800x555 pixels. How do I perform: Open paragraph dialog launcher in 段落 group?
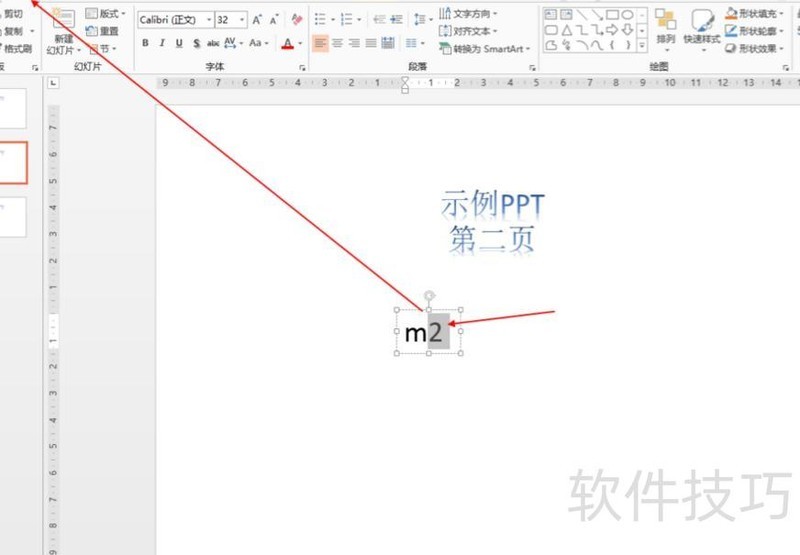(532, 67)
